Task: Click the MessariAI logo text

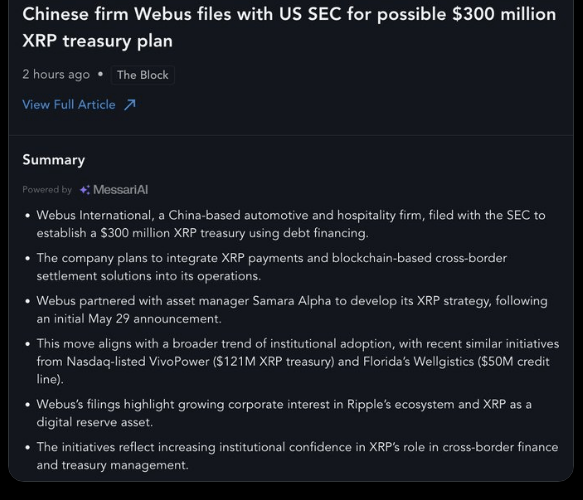Action: point(120,190)
